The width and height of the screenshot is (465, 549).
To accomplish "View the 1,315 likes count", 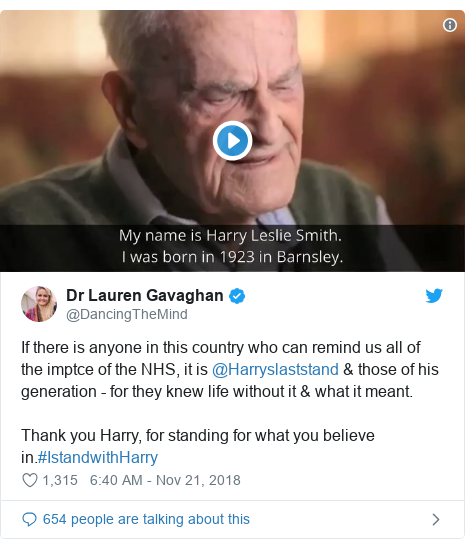I will click(60, 480).
